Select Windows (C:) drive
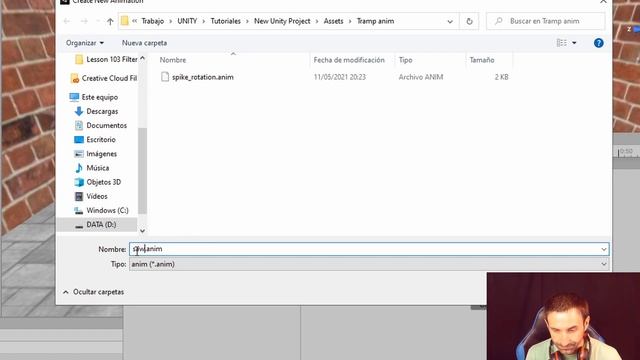This screenshot has height=360, width=640. pyautogui.click(x=101, y=211)
